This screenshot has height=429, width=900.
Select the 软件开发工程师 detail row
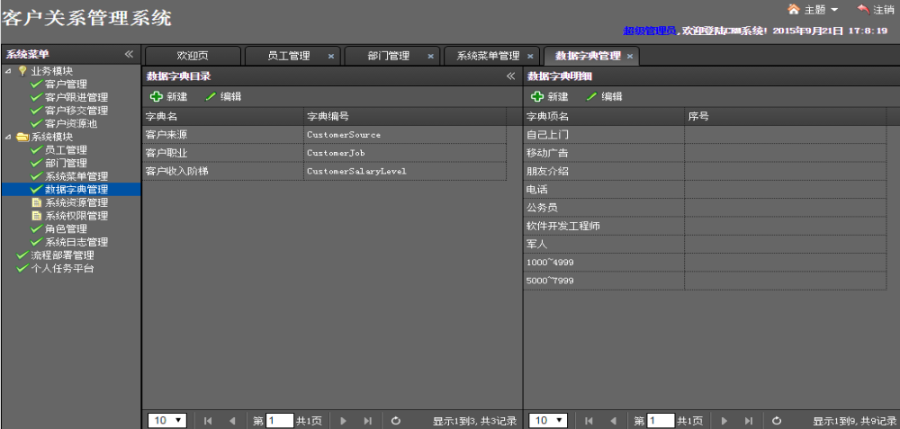(705, 226)
